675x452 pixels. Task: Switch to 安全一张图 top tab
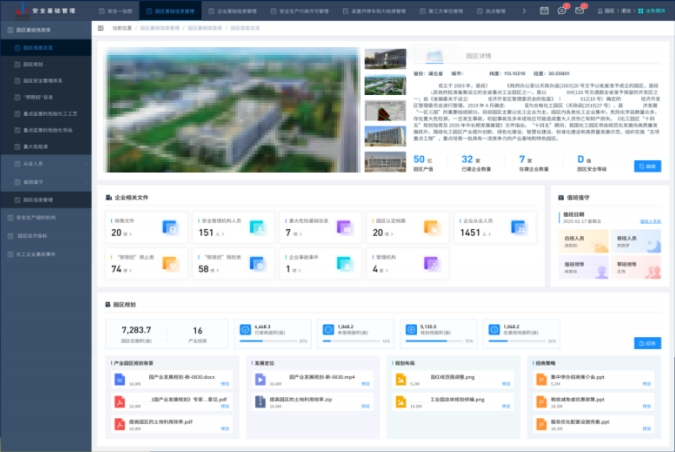click(x=115, y=11)
